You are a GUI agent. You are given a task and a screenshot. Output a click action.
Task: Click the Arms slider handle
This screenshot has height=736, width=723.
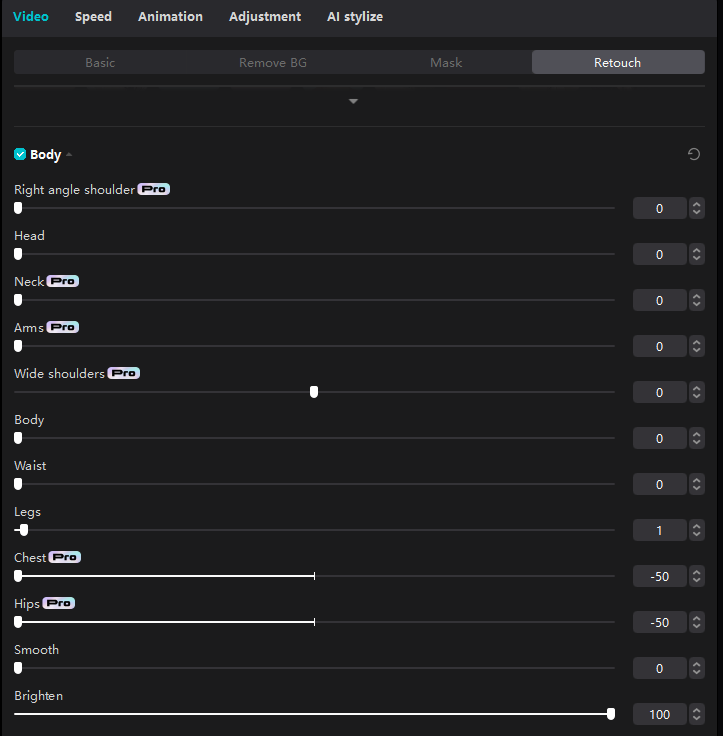pos(18,346)
